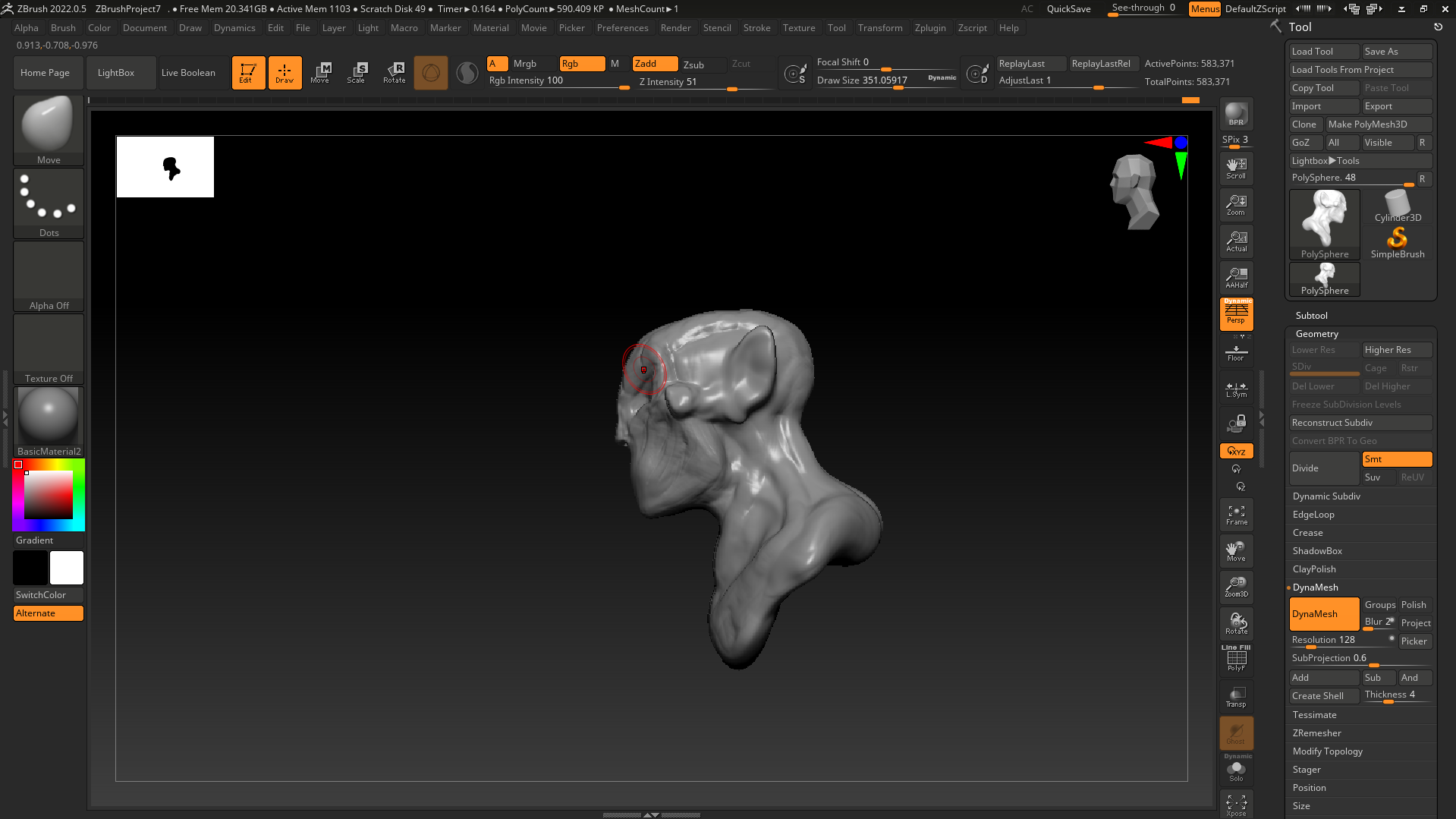The width and height of the screenshot is (1456, 819).
Task: Toggle Perspective (Persp) mode
Action: (x=1236, y=313)
